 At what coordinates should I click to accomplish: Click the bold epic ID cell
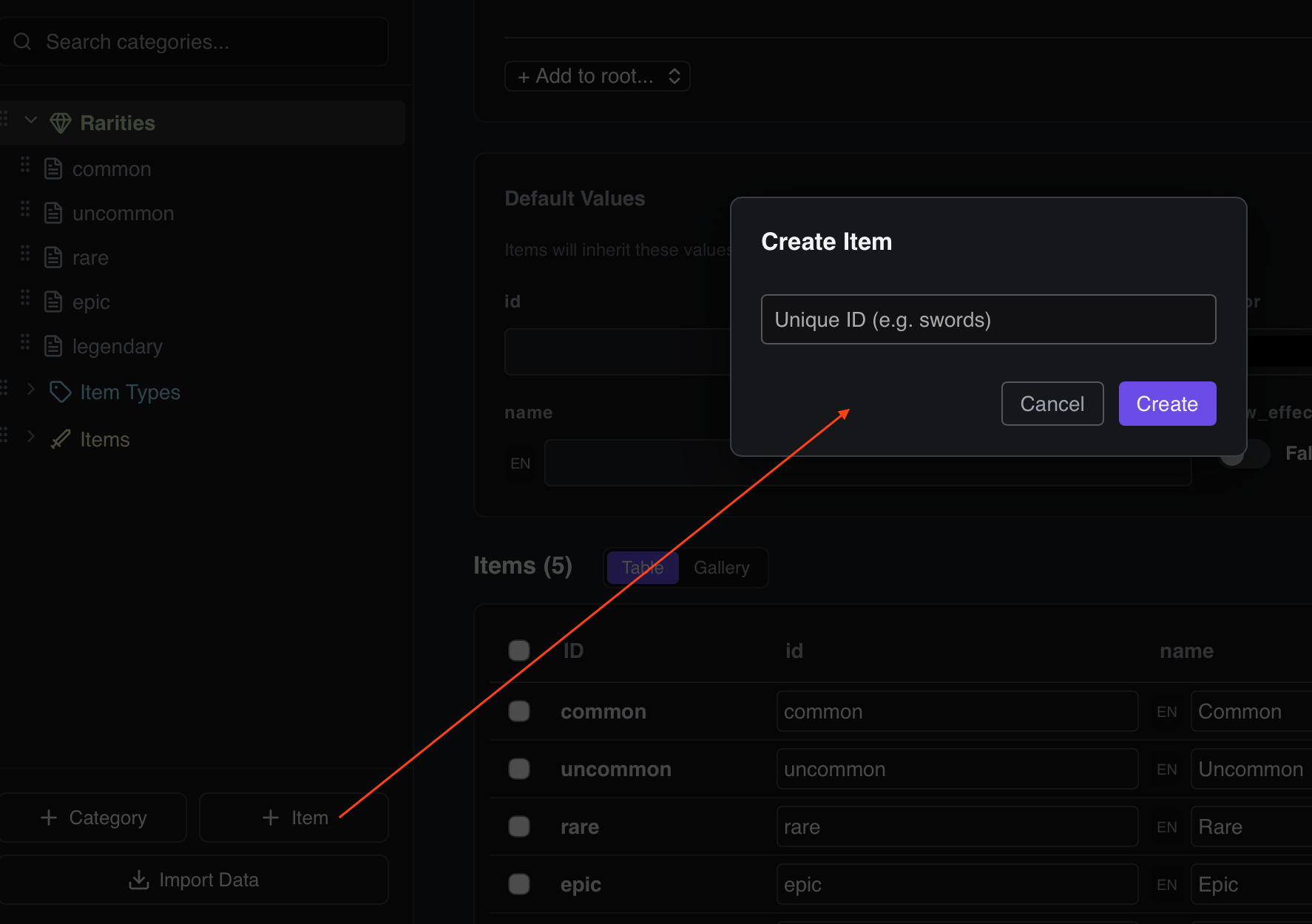point(581,885)
